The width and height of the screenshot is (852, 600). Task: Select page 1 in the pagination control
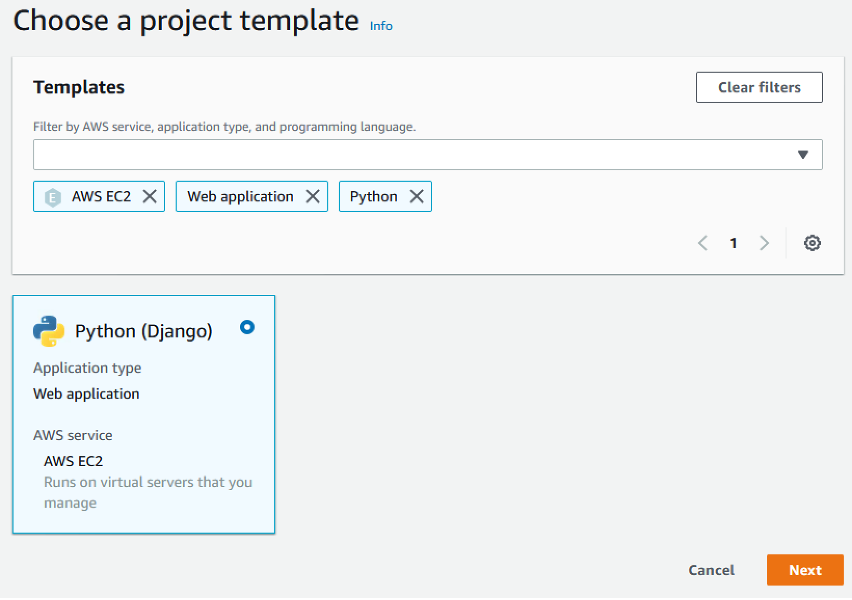[x=733, y=243]
